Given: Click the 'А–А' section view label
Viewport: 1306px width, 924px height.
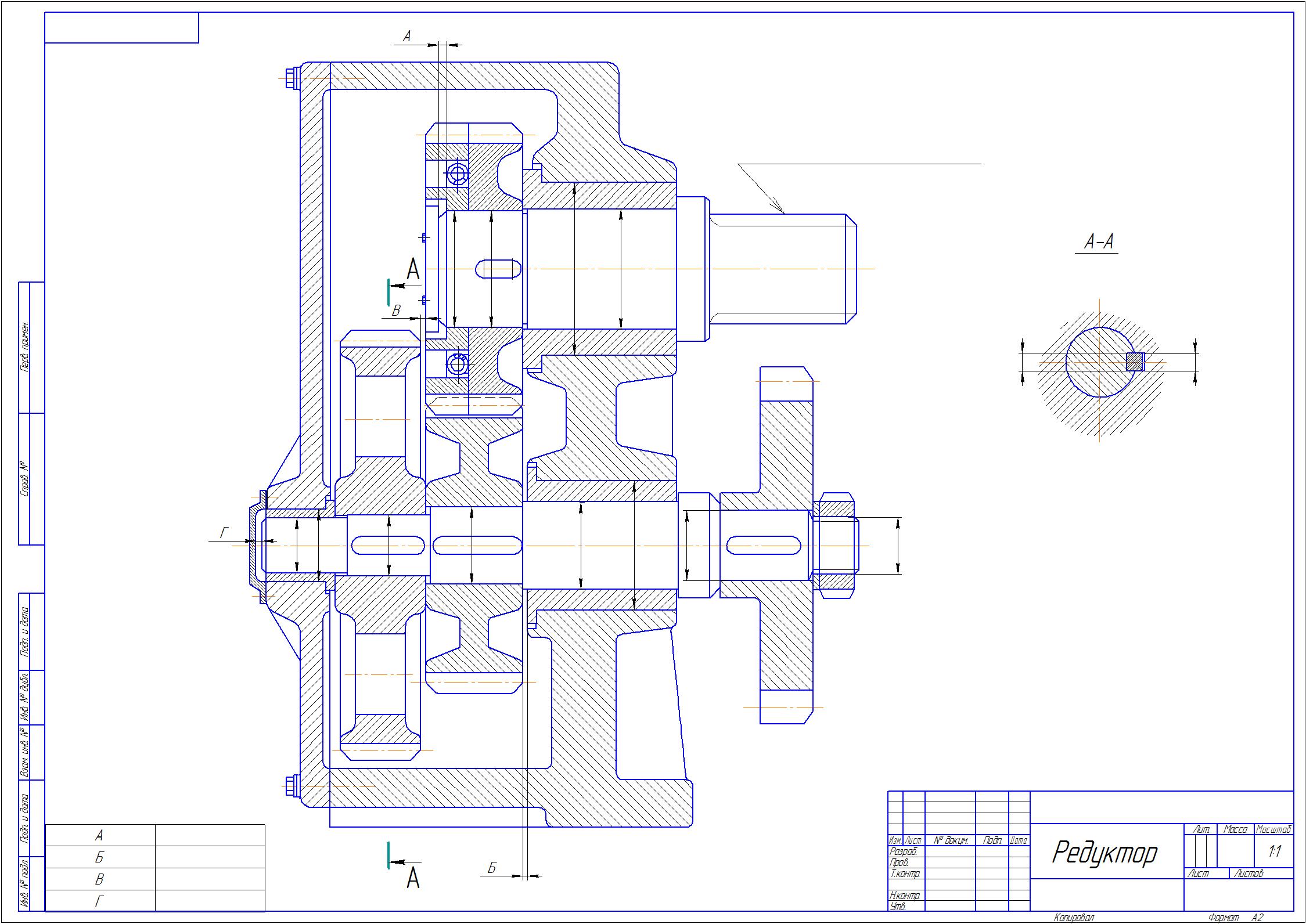Looking at the screenshot, I should coord(1099,241).
